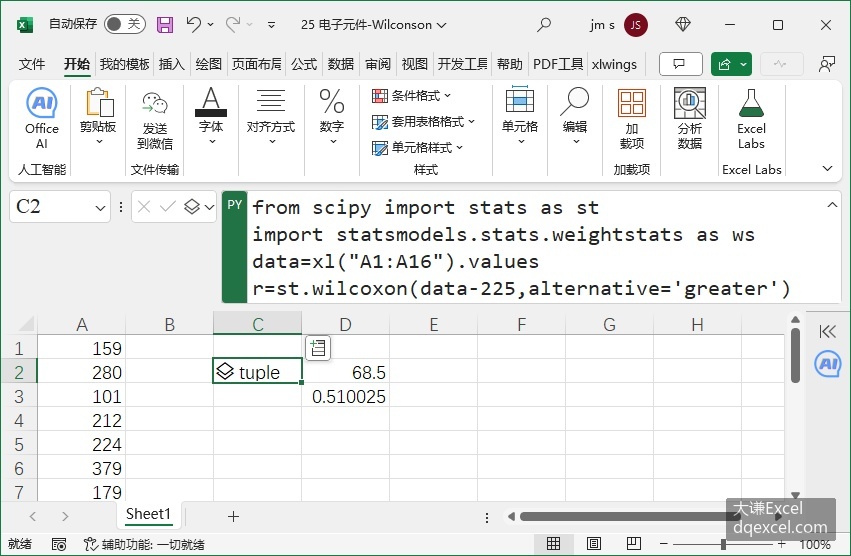Switch to the 开发工具 tab
This screenshot has height=556, width=851.
click(463, 64)
